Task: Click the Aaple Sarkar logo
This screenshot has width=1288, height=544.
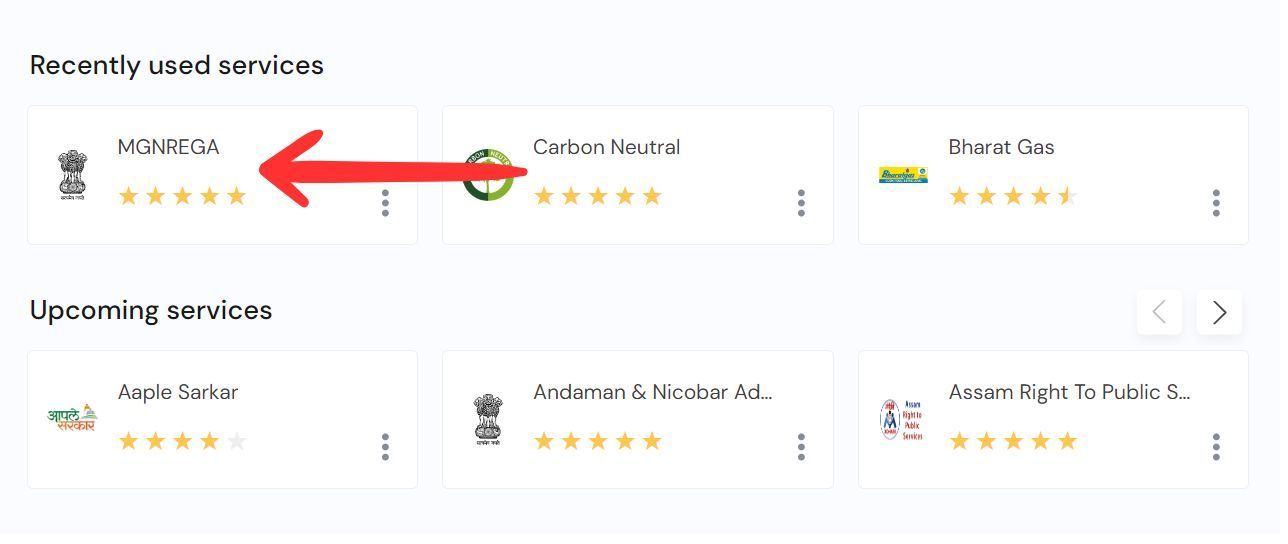Action: click(x=72, y=418)
